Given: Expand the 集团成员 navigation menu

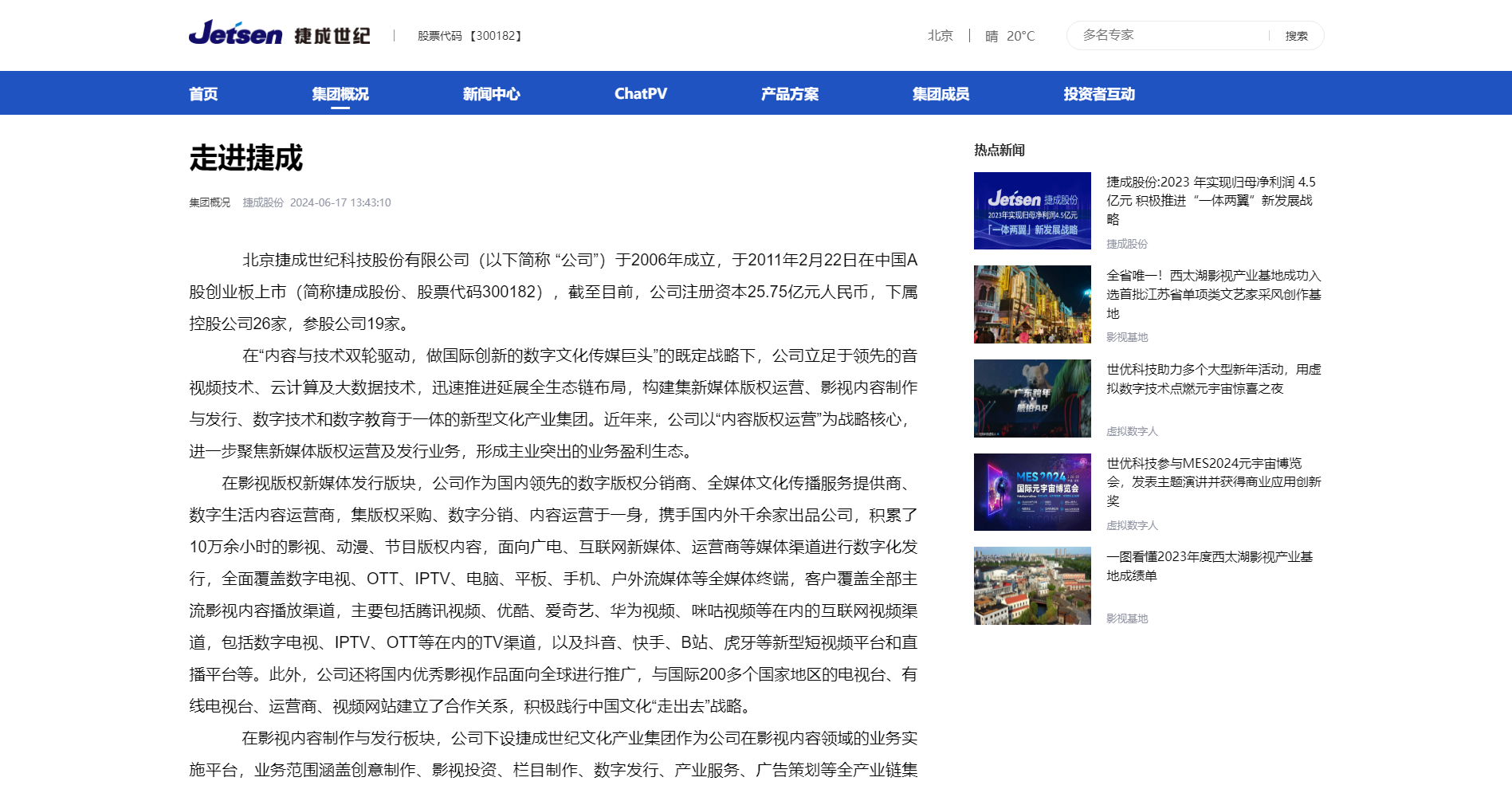Looking at the screenshot, I should pyautogui.click(x=941, y=94).
